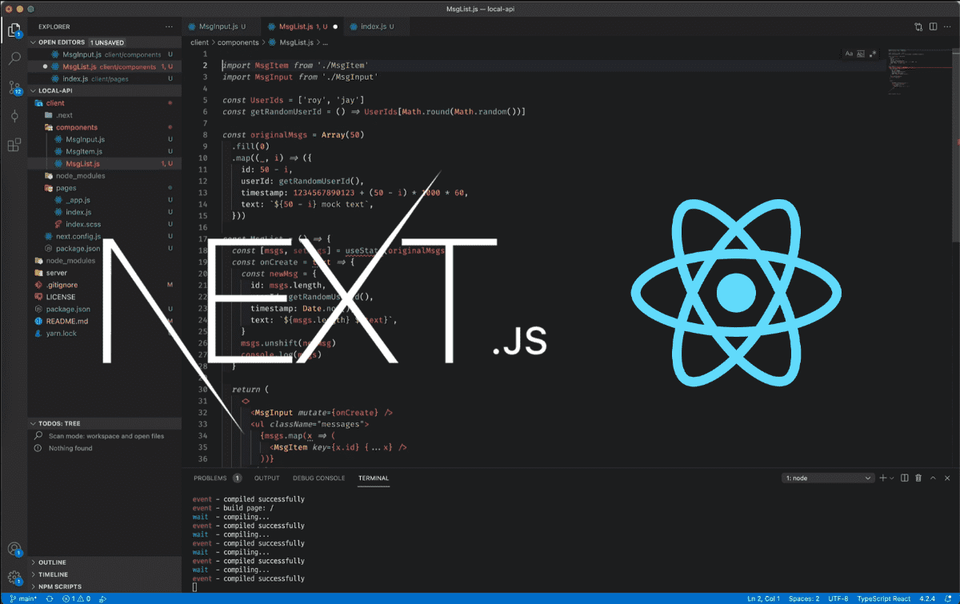Click 'Ln 2, Col 1' in status bar
960x604 pixels.
click(x=763, y=598)
